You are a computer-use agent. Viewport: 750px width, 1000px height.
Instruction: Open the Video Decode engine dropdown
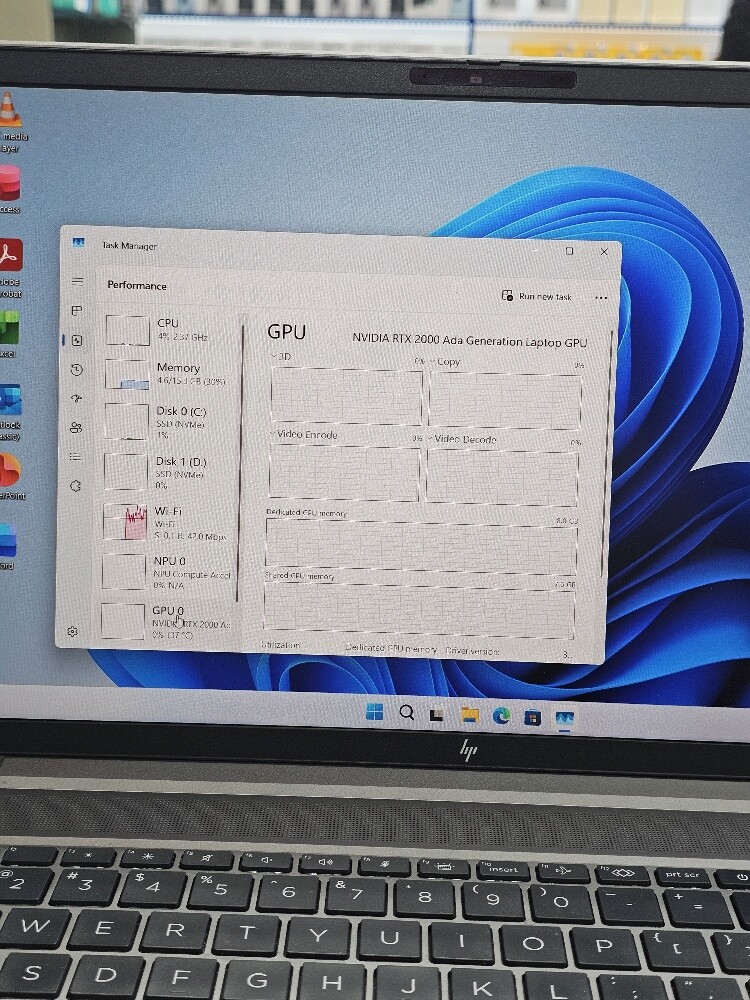pyautogui.click(x=462, y=439)
